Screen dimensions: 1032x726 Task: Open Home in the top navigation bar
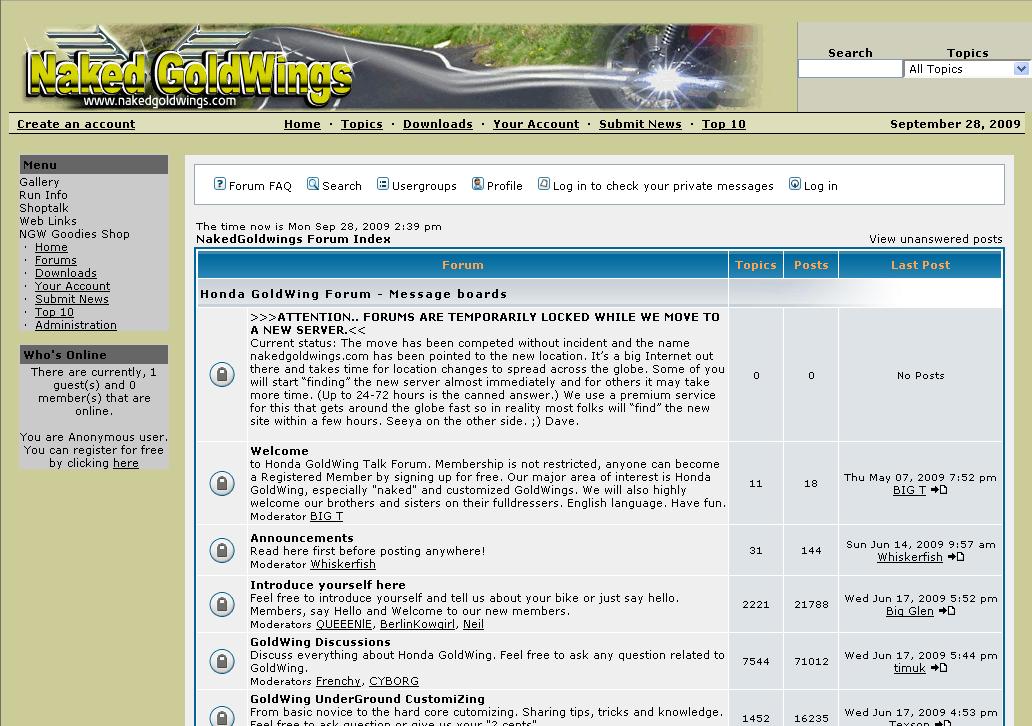(x=302, y=124)
